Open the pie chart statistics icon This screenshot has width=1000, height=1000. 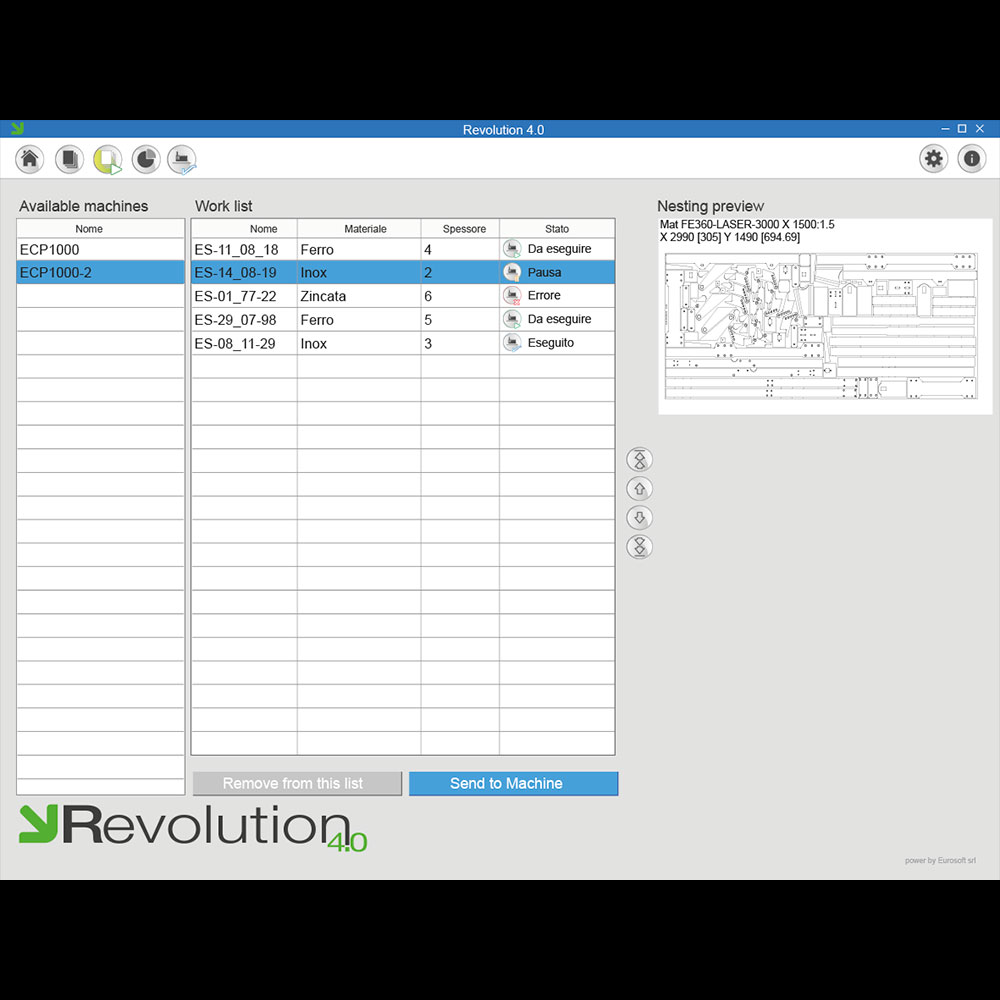[x=146, y=159]
